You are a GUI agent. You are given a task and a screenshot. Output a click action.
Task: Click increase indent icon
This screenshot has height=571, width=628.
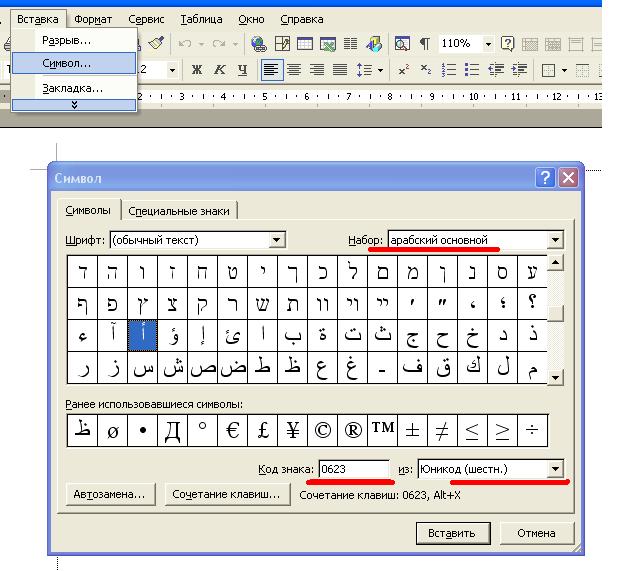pos(519,70)
